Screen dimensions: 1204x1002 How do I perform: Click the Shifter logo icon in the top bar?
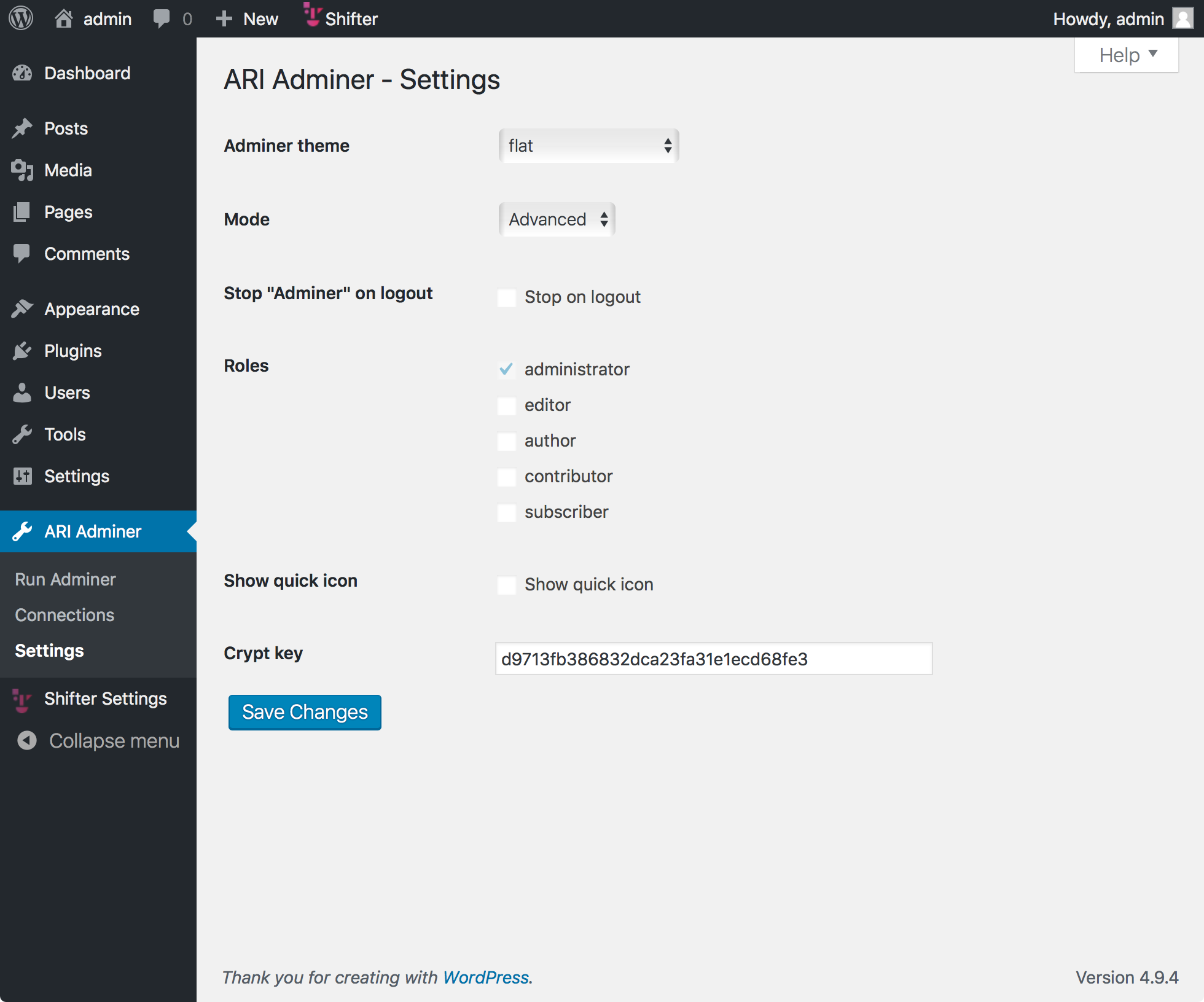[313, 15]
